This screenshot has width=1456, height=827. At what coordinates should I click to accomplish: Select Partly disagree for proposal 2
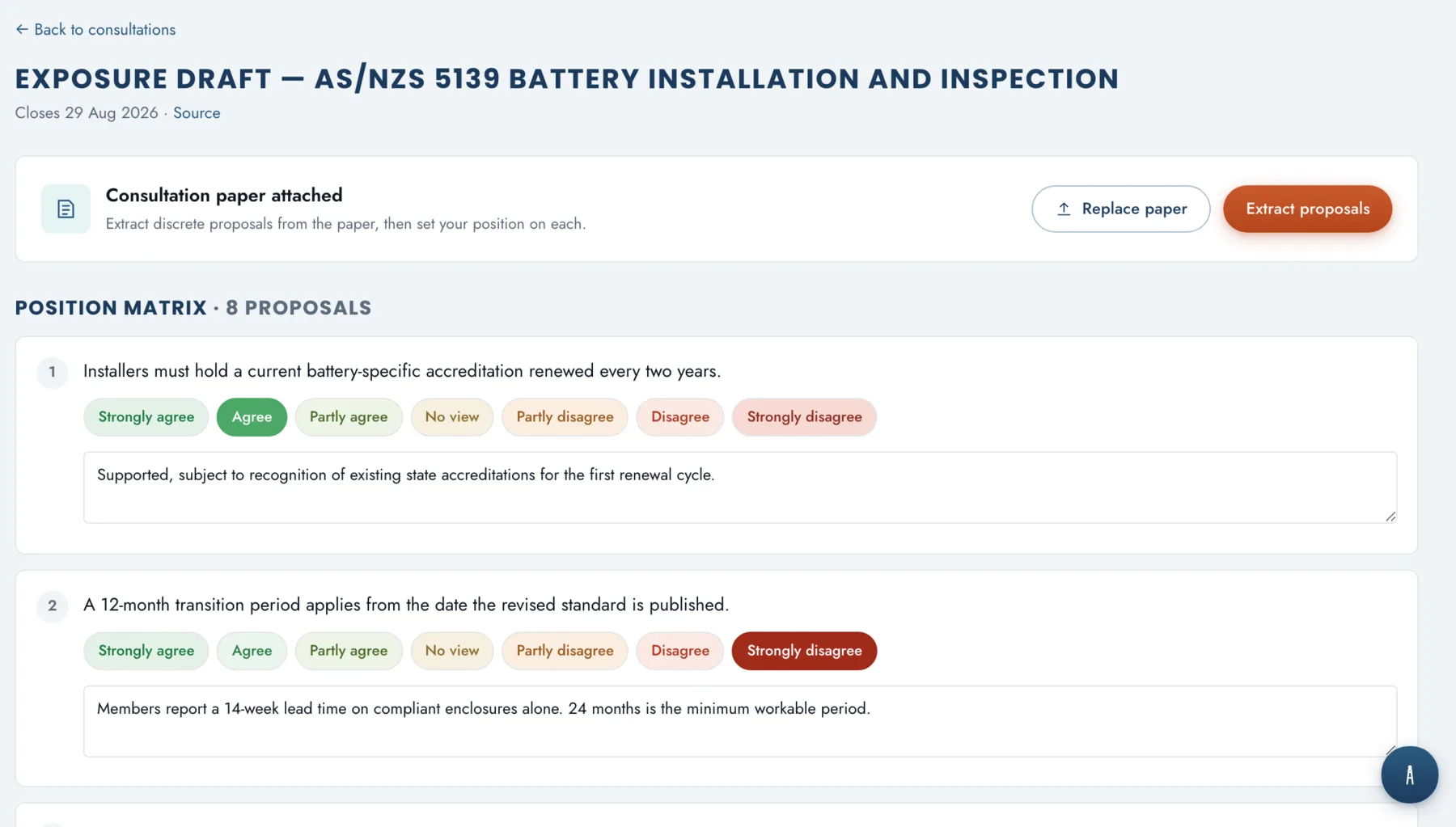565,651
